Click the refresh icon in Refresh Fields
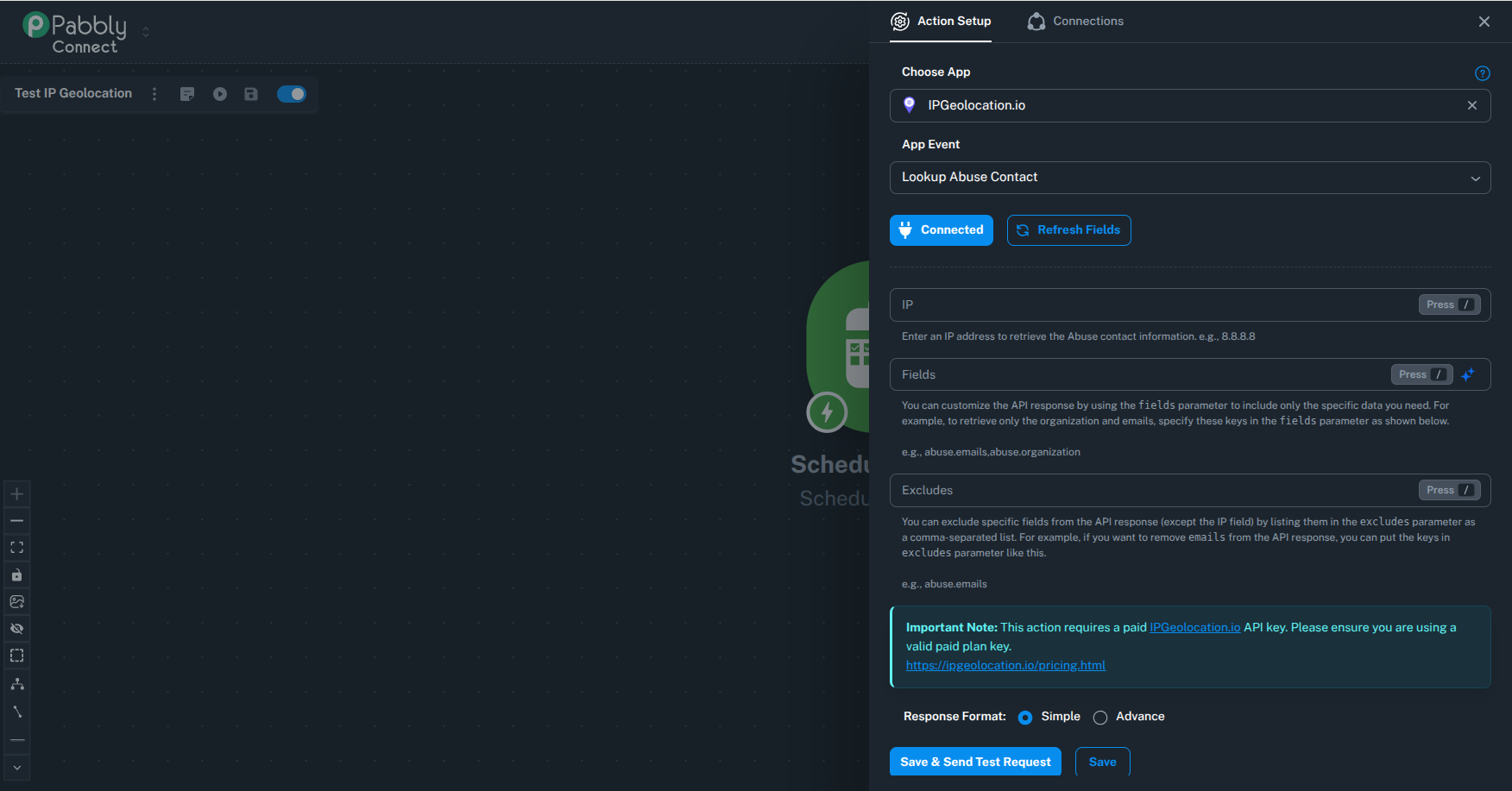This screenshot has width=1512, height=791. (x=1023, y=230)
